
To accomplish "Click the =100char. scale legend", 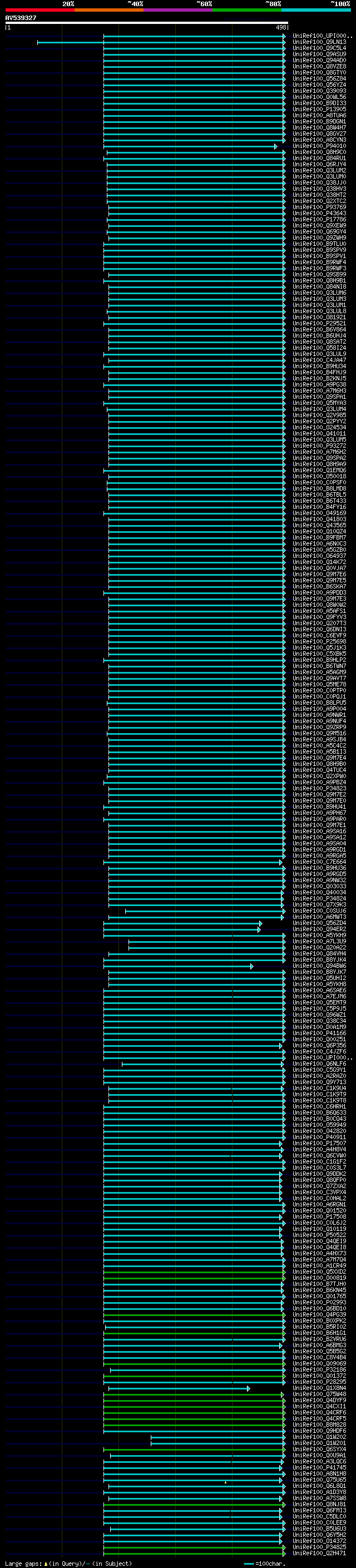I will tap(264, 1564).
